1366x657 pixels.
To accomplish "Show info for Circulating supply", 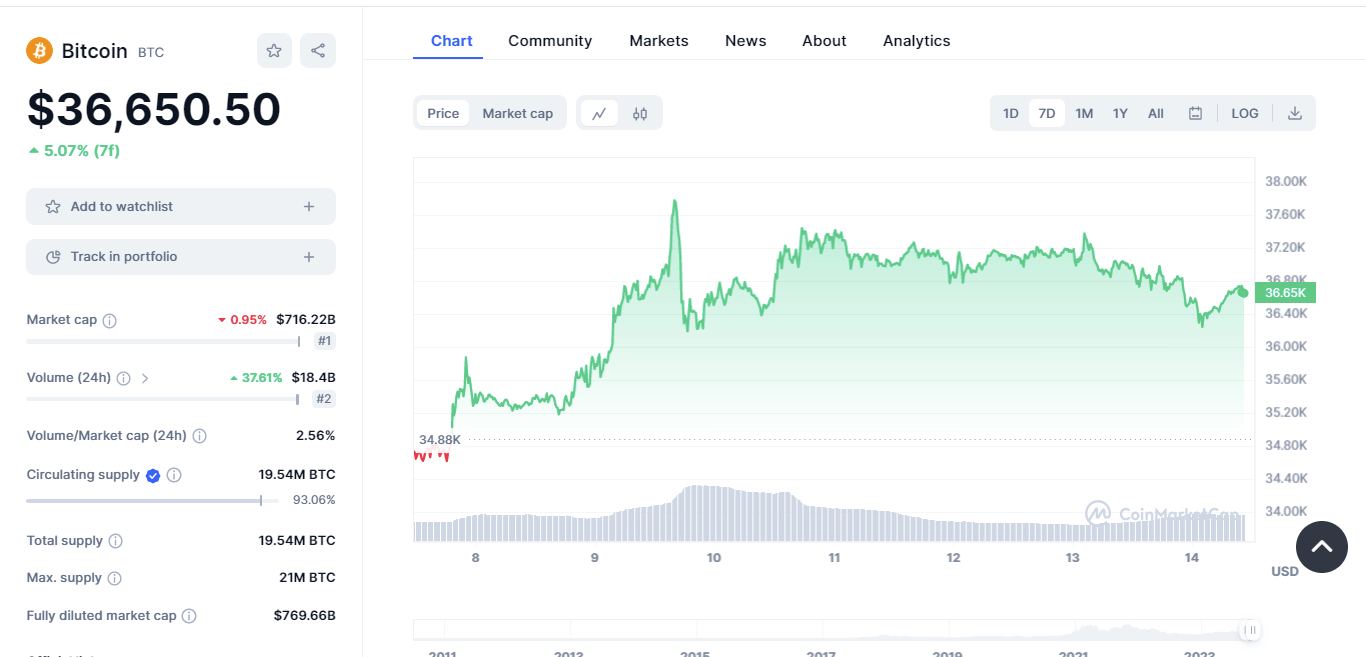I will pyautogui.click(x=174, y=476).
